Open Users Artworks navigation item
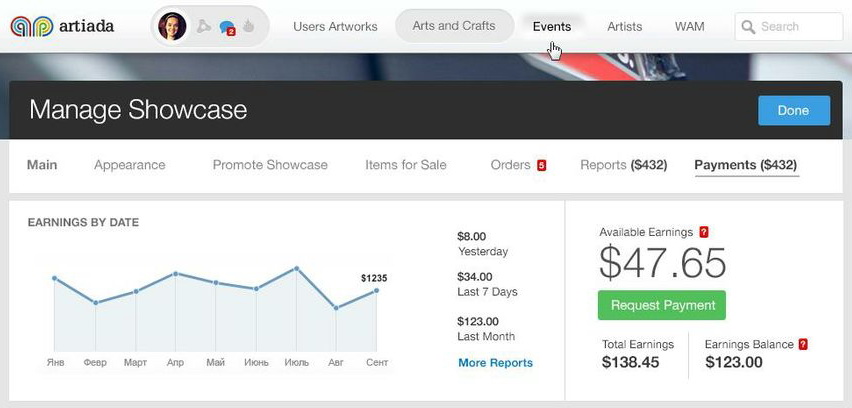 [335, 27]
